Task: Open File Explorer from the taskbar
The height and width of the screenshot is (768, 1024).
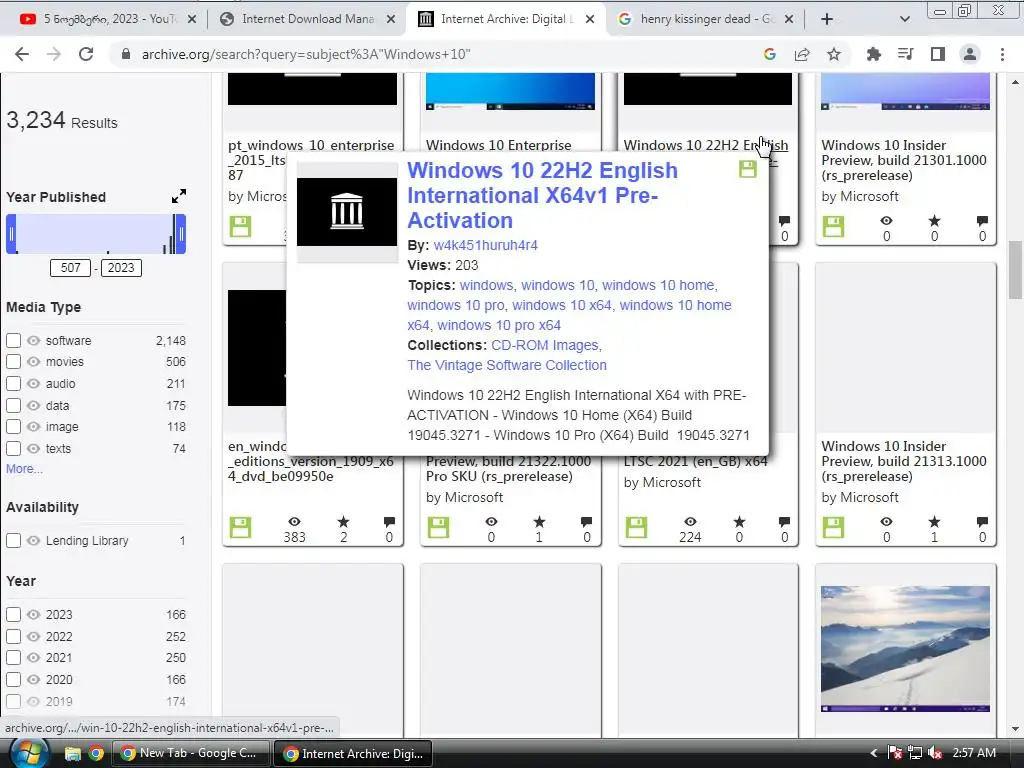Action: tap(72, 754)
